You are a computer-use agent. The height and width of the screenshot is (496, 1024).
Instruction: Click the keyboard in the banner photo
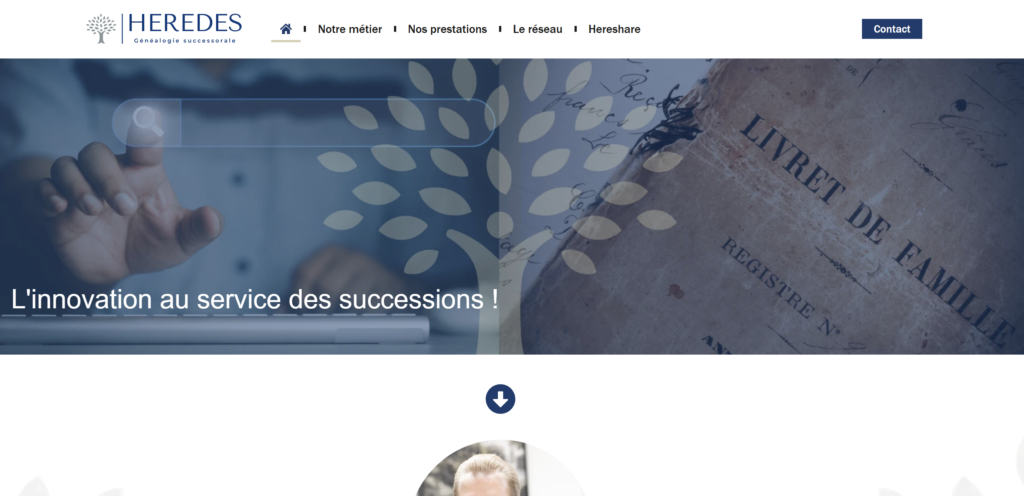tap(214, 328)
